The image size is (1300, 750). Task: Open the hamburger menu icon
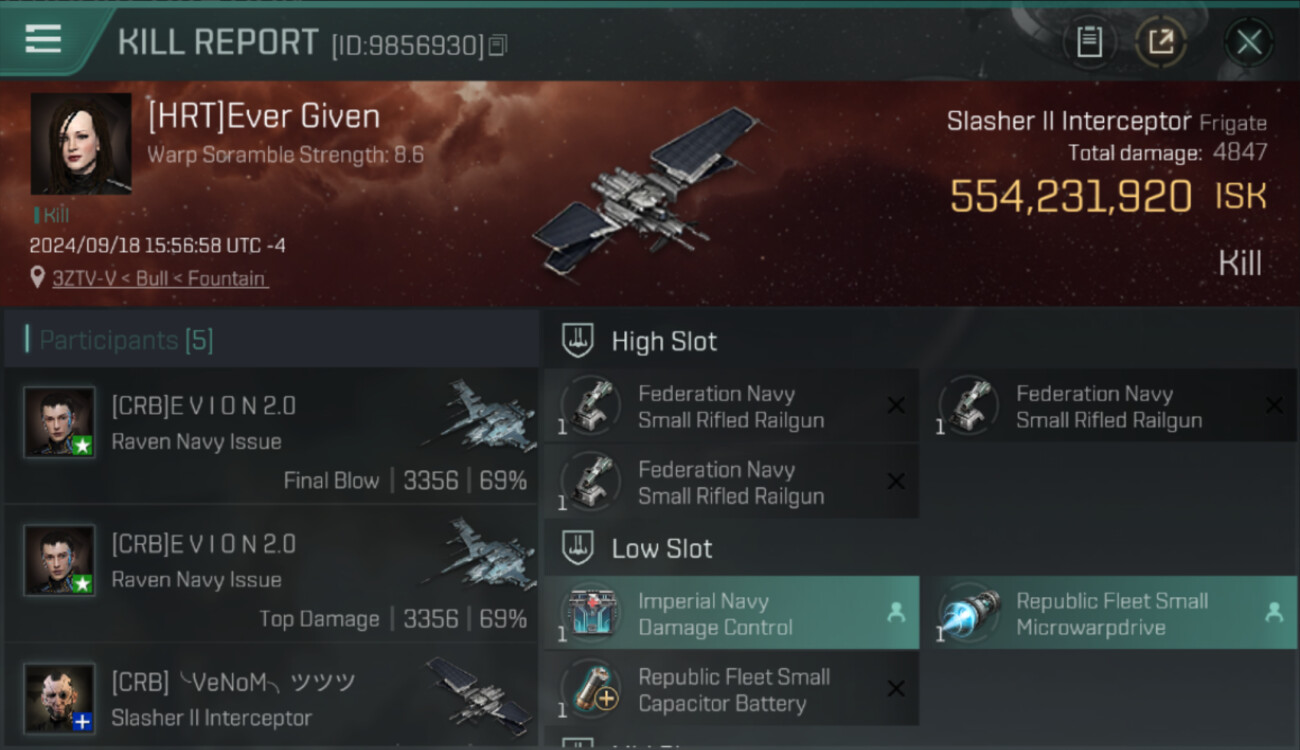[43, 39]
